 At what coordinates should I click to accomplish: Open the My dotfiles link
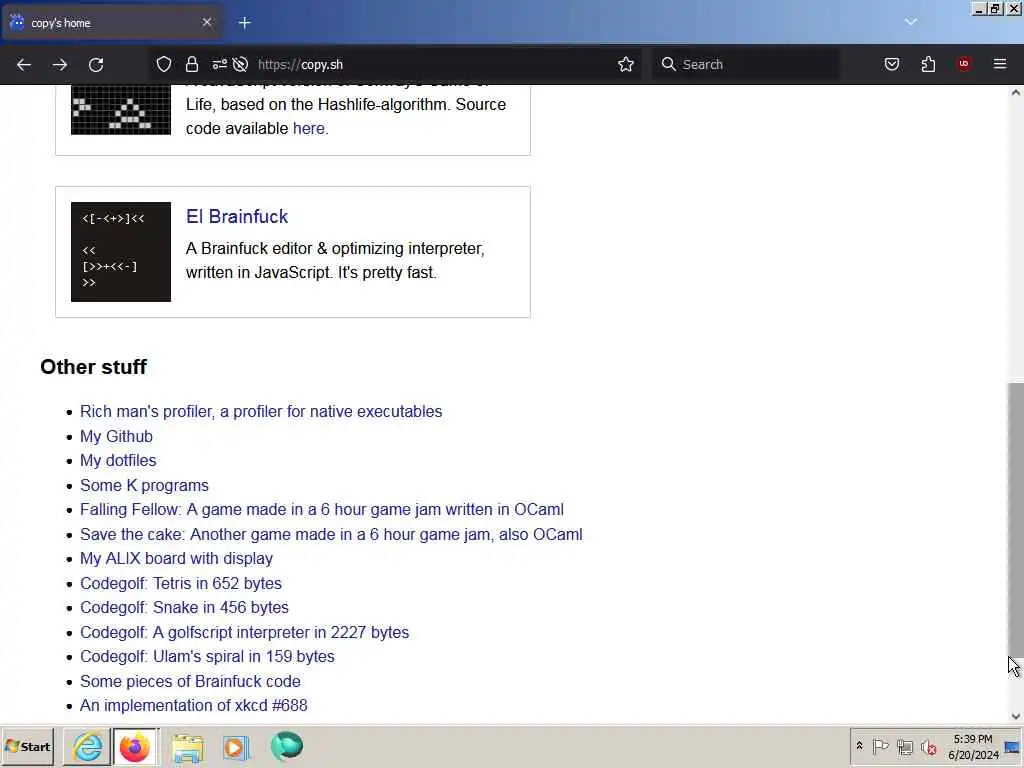coord(118,460)
